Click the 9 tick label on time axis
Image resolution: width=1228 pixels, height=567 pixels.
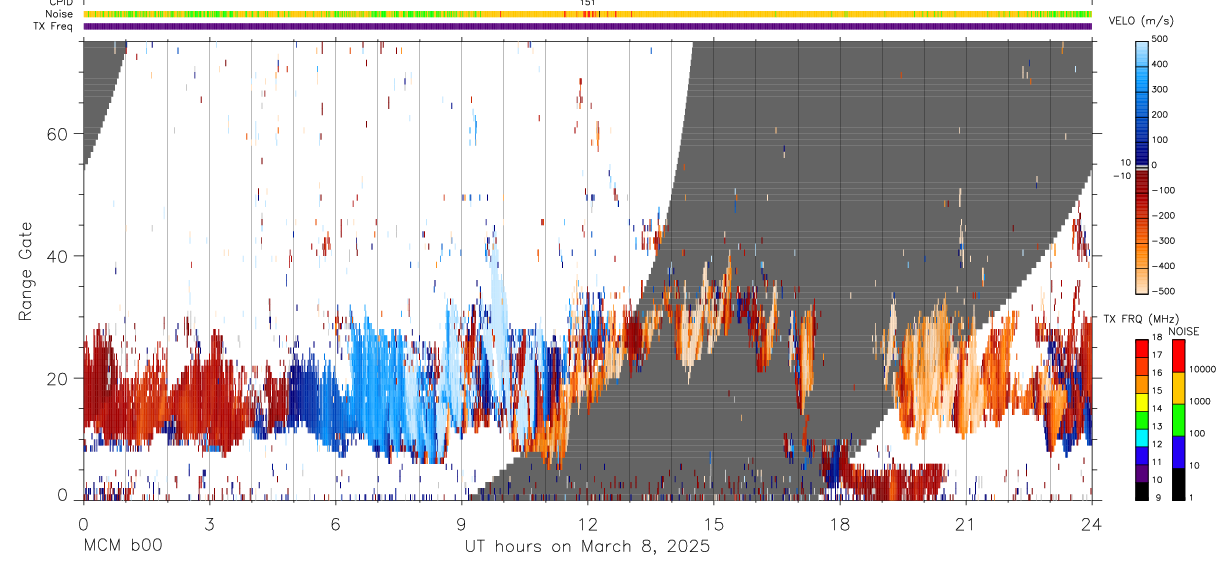tap(461, 523)
